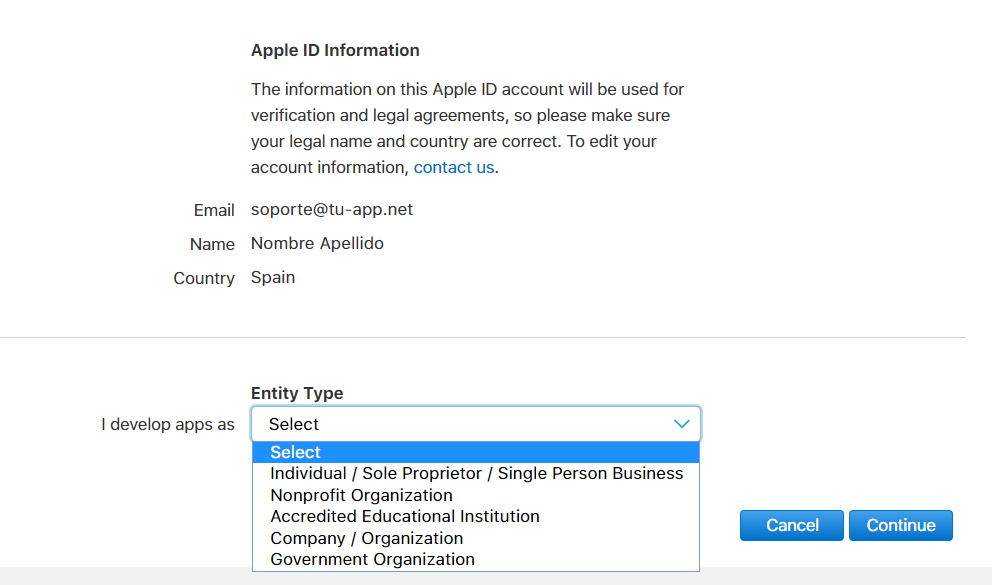Pick Nonprofit Organization from the list

pyautogui.click(x=361, y=495)
